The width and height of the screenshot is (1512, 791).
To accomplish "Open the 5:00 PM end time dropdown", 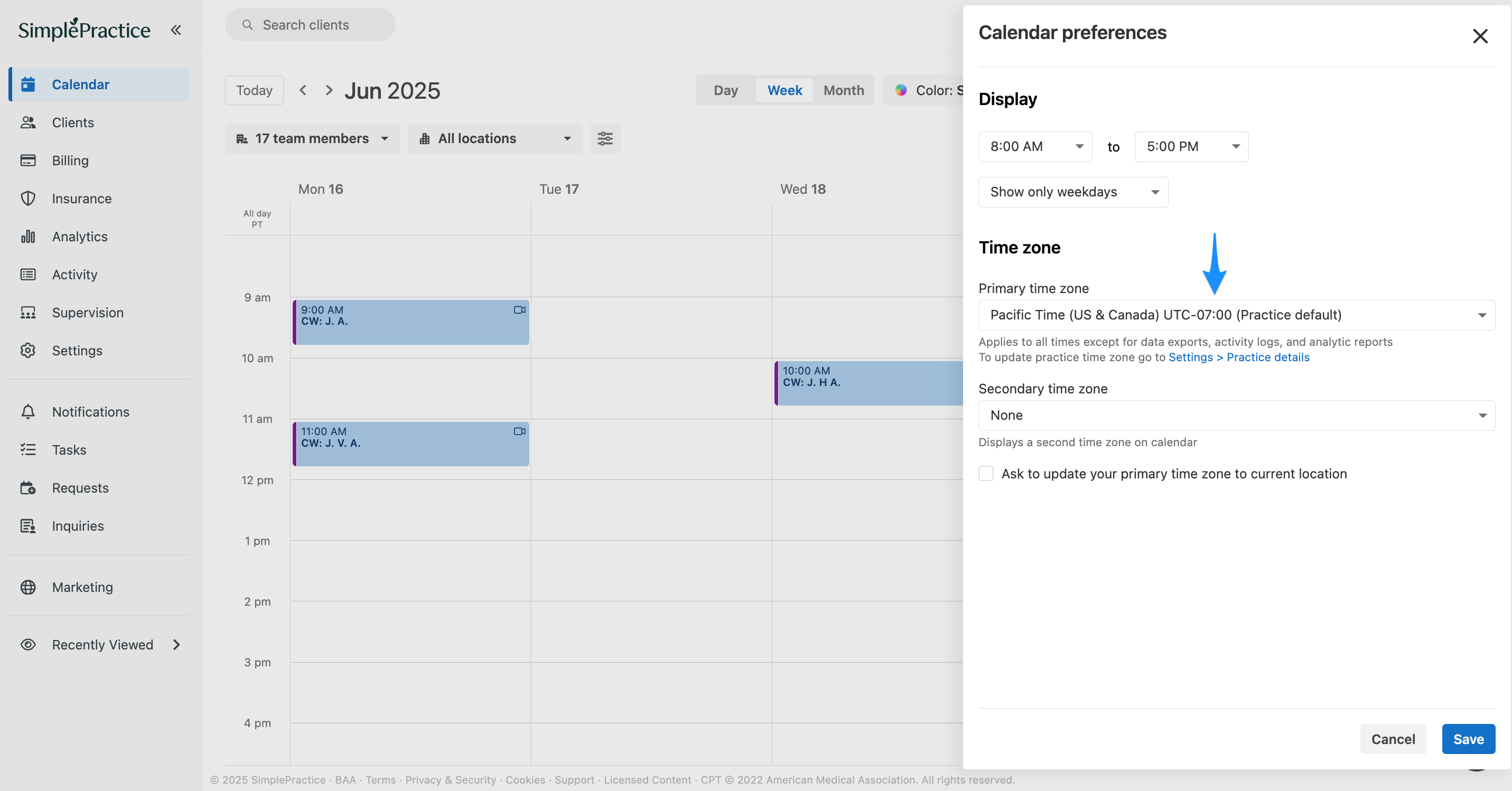I will [1191, 147].
